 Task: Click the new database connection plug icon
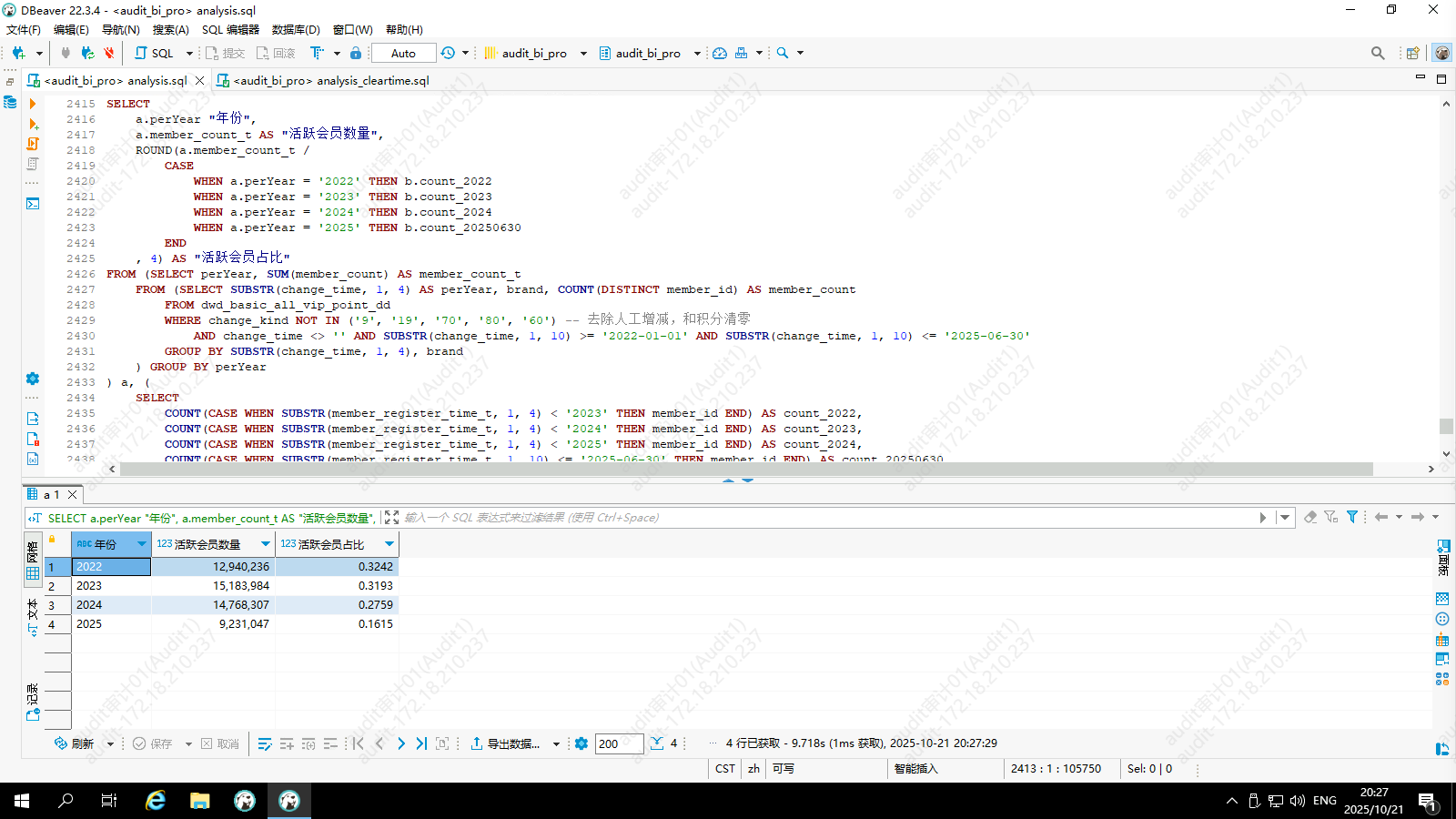18,53
